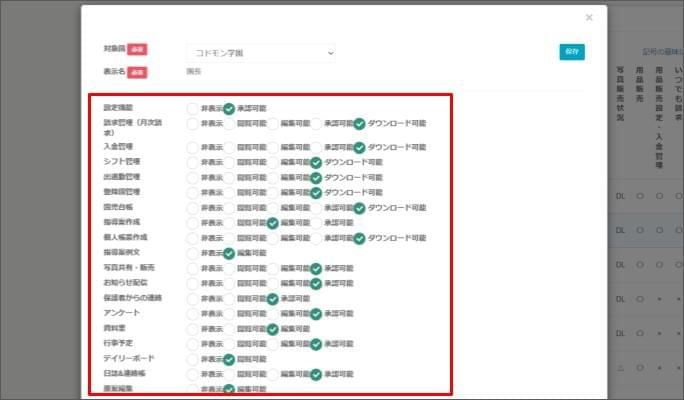The height and width of the screenshot is (400, 684).
Task: Select 非表示 for 指導案例文
Action: [193, 254]
